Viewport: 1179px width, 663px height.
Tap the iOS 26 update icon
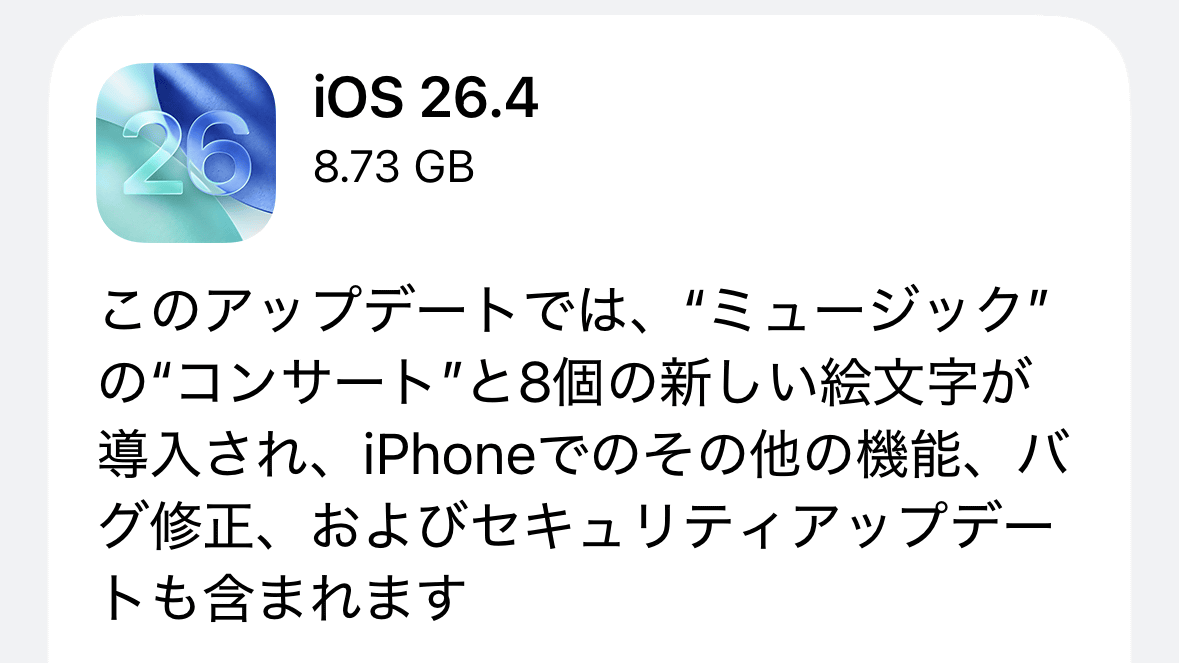tap(186, 153)
